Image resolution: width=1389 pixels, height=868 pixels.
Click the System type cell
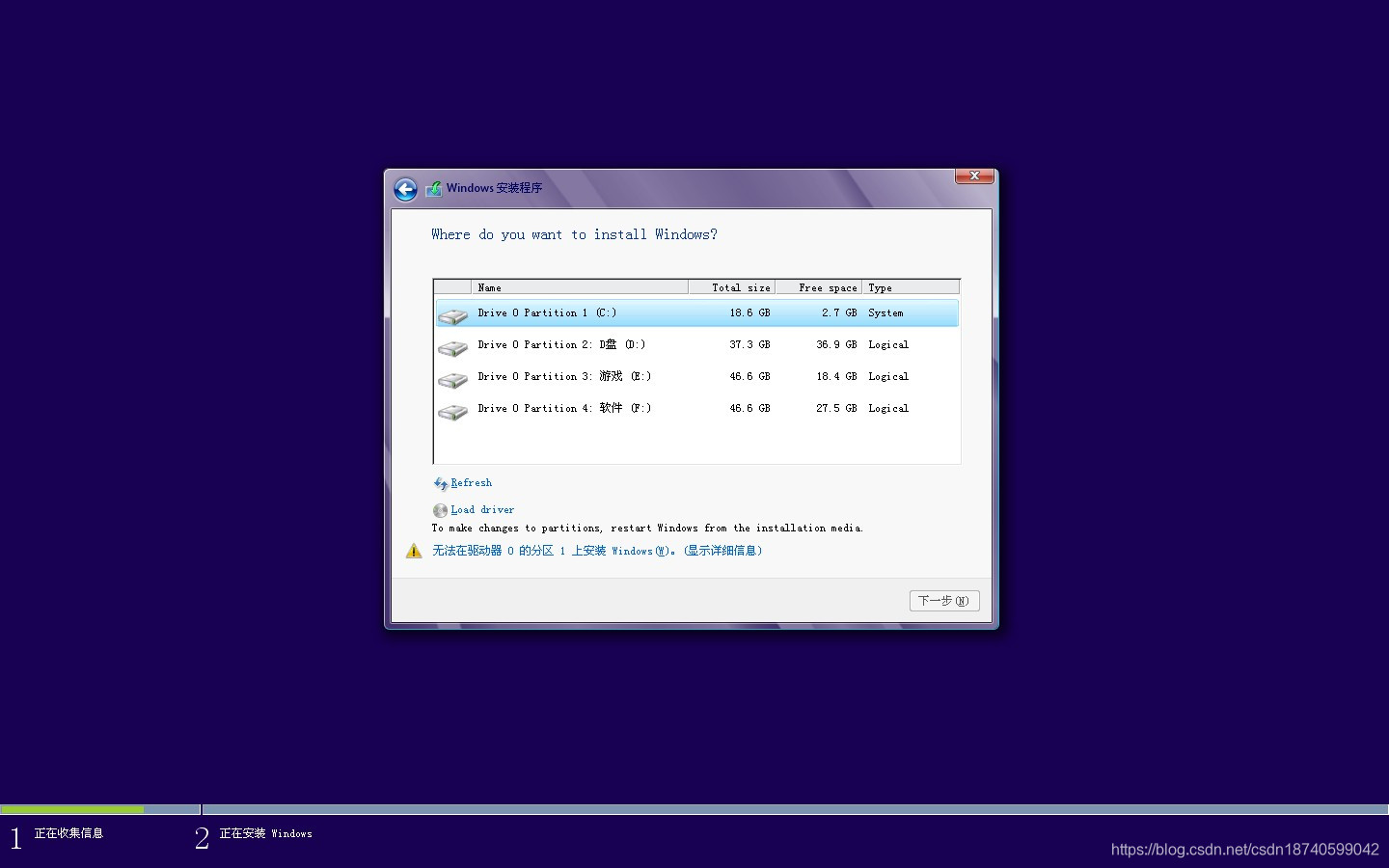point(885,313)
